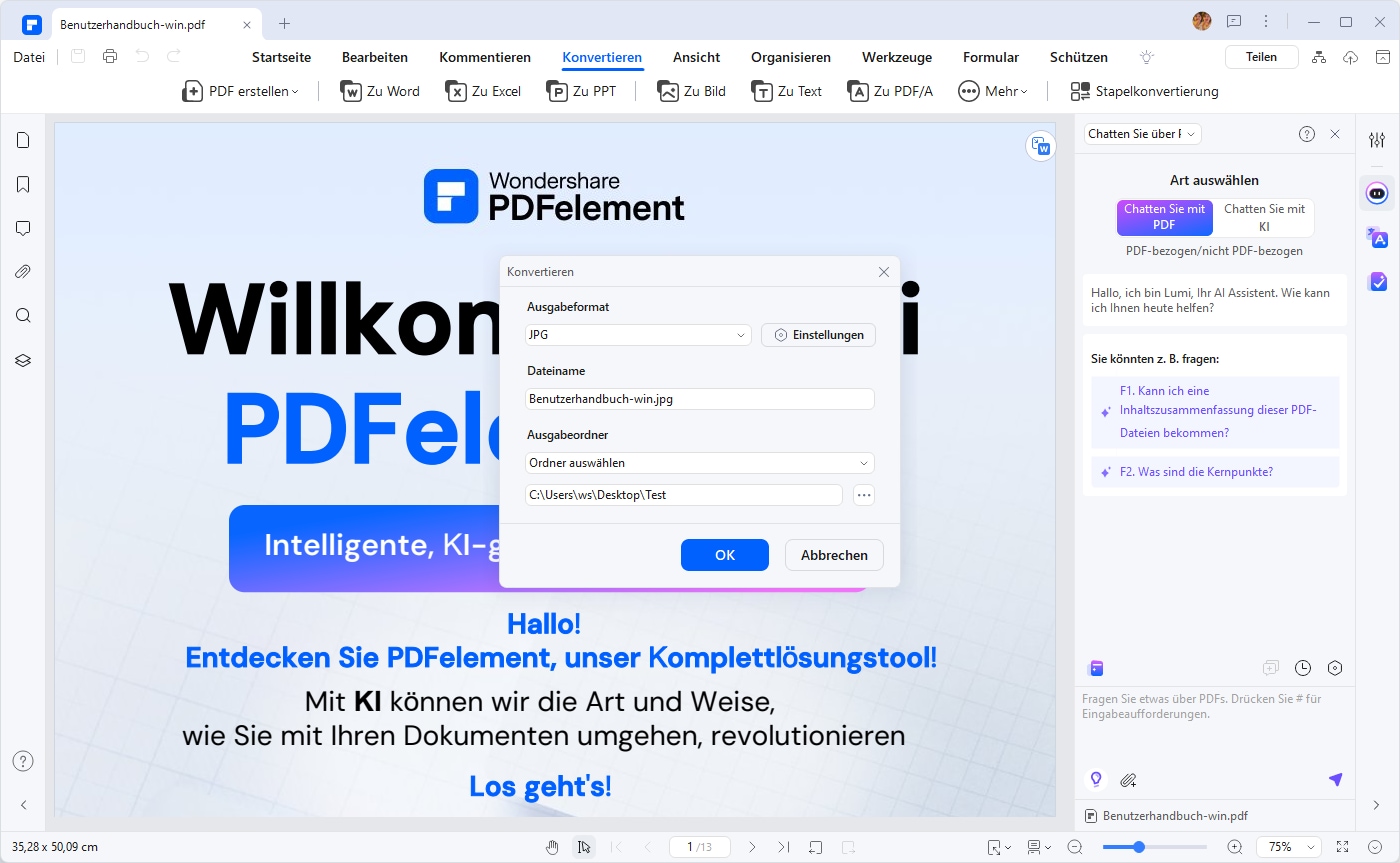Switch to the Schützen tab
Viewport: 1400px width, 863px height.
(1079, 57)
